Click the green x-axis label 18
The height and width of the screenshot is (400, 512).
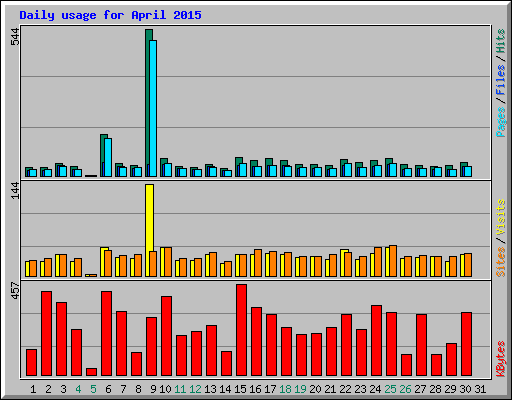click(285, 389)
